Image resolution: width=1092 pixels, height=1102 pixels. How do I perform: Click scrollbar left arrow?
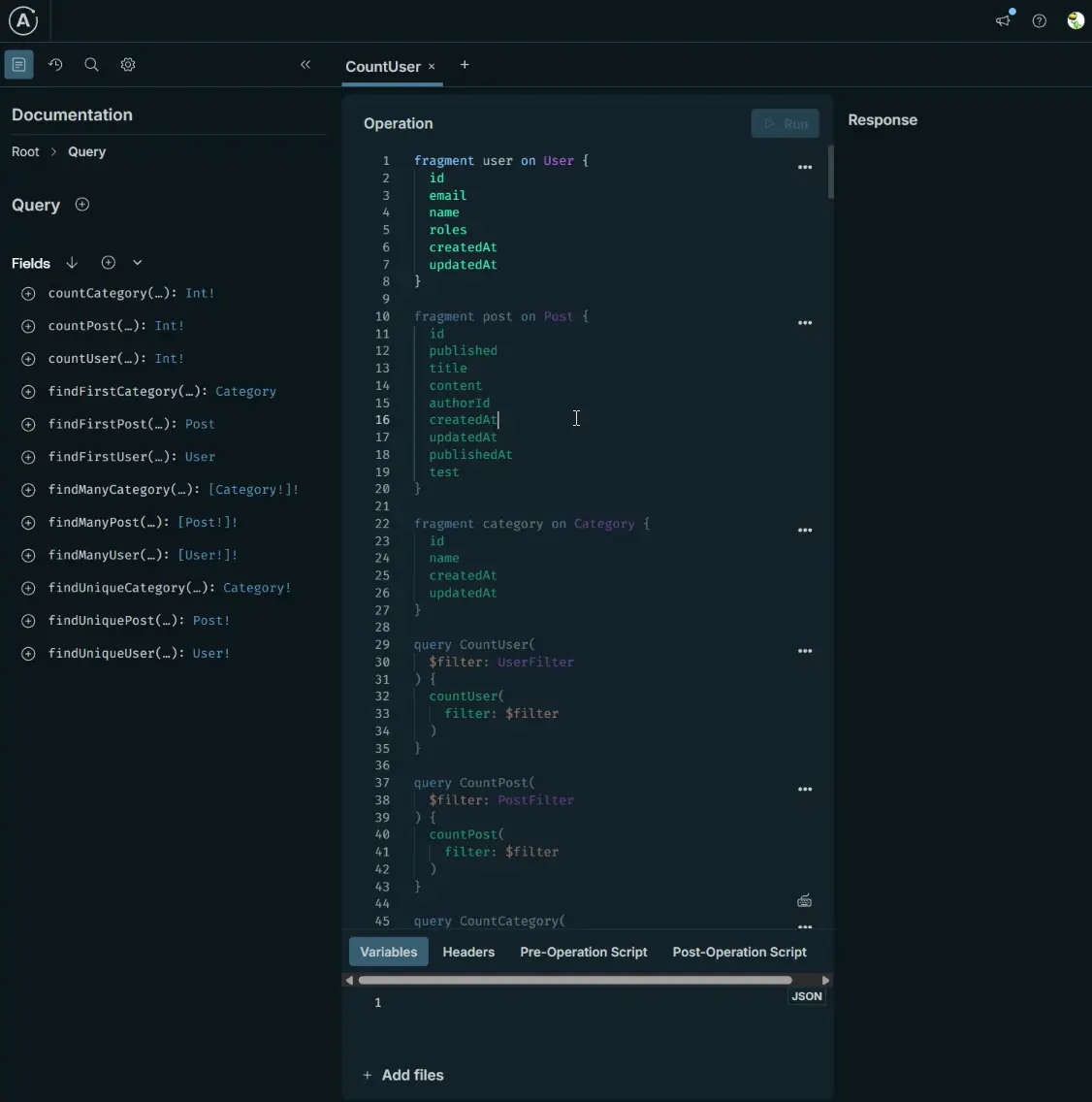349,980
